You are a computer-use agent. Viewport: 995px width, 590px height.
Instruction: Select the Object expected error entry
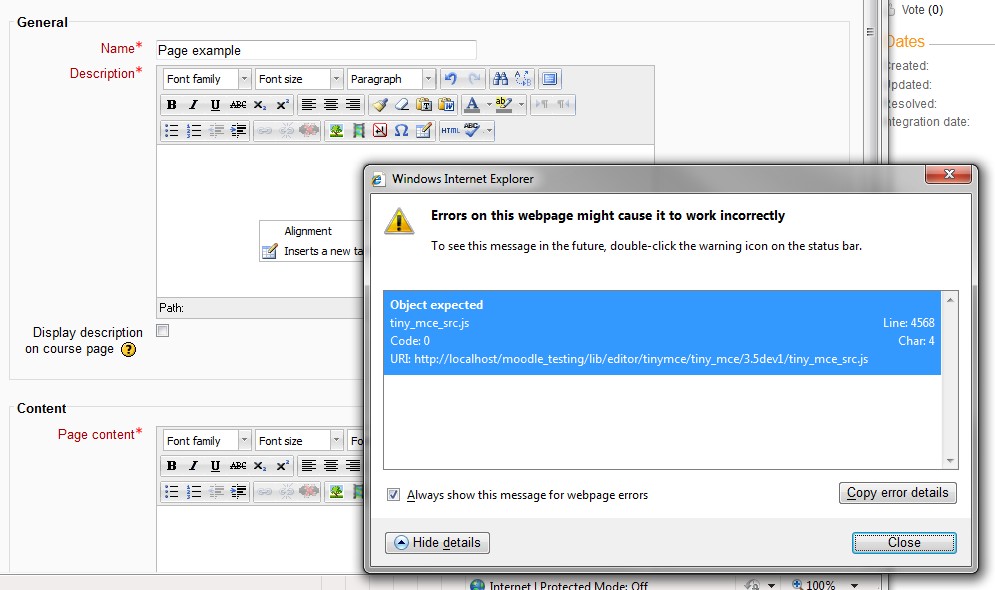[x=662, y=332]
